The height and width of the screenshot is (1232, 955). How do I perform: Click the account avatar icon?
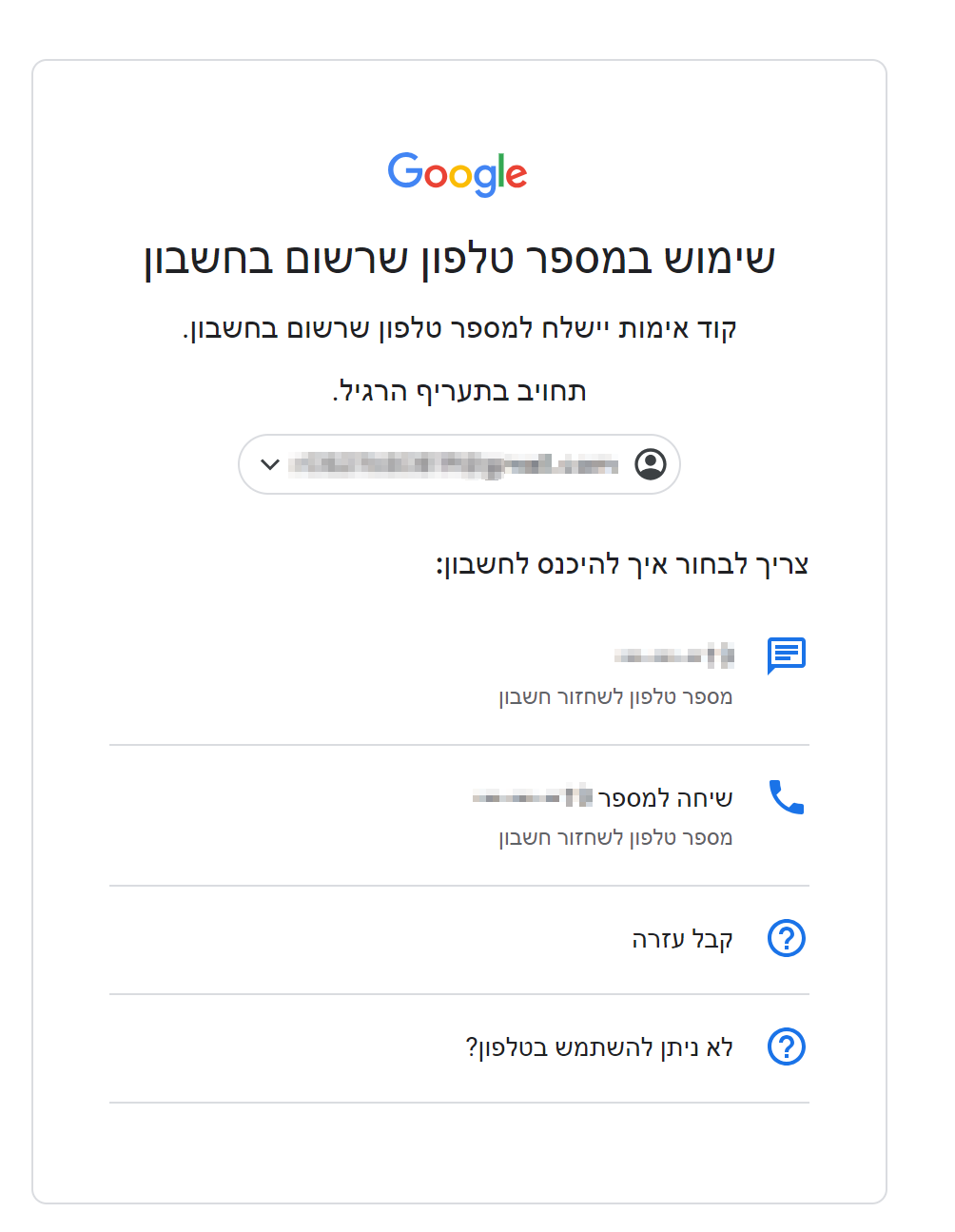651,464
